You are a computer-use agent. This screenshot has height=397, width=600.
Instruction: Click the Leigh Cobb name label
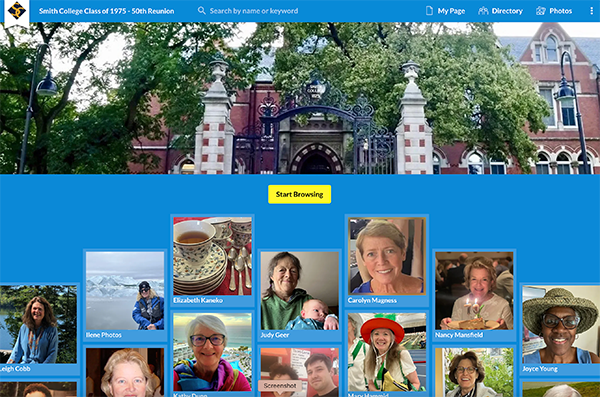(15, 369)
